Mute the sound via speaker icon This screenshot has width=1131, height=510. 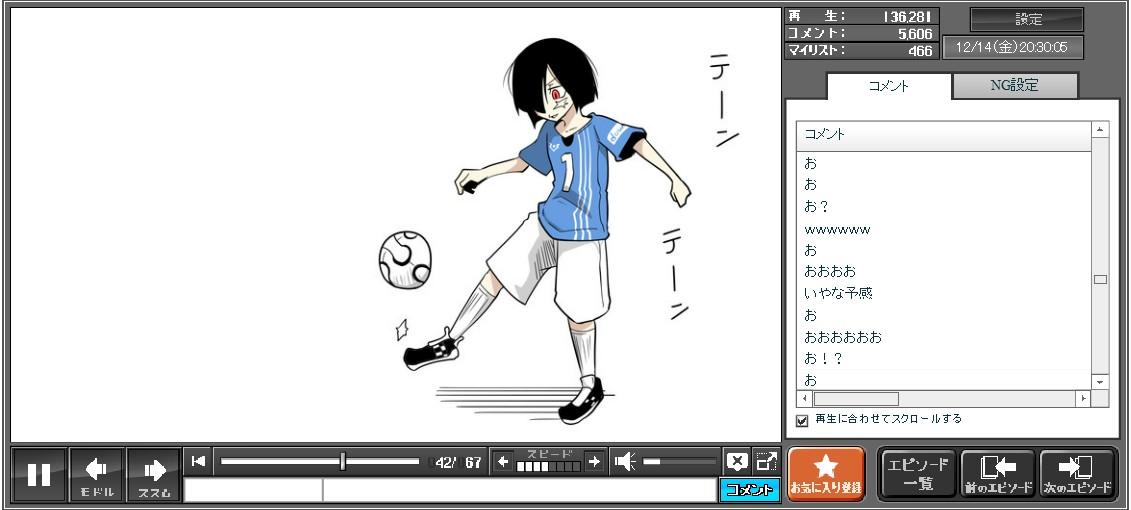coord(625,461)
